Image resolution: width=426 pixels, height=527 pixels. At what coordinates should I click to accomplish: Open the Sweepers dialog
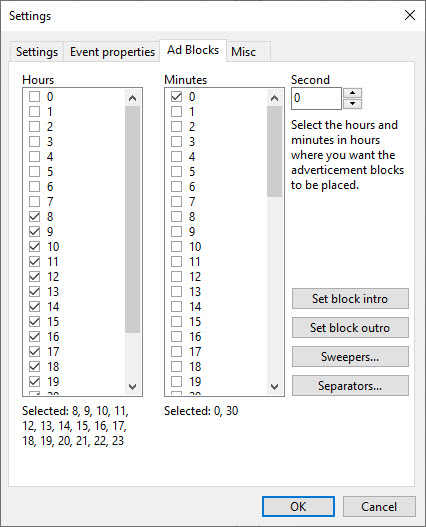[350, 357]
